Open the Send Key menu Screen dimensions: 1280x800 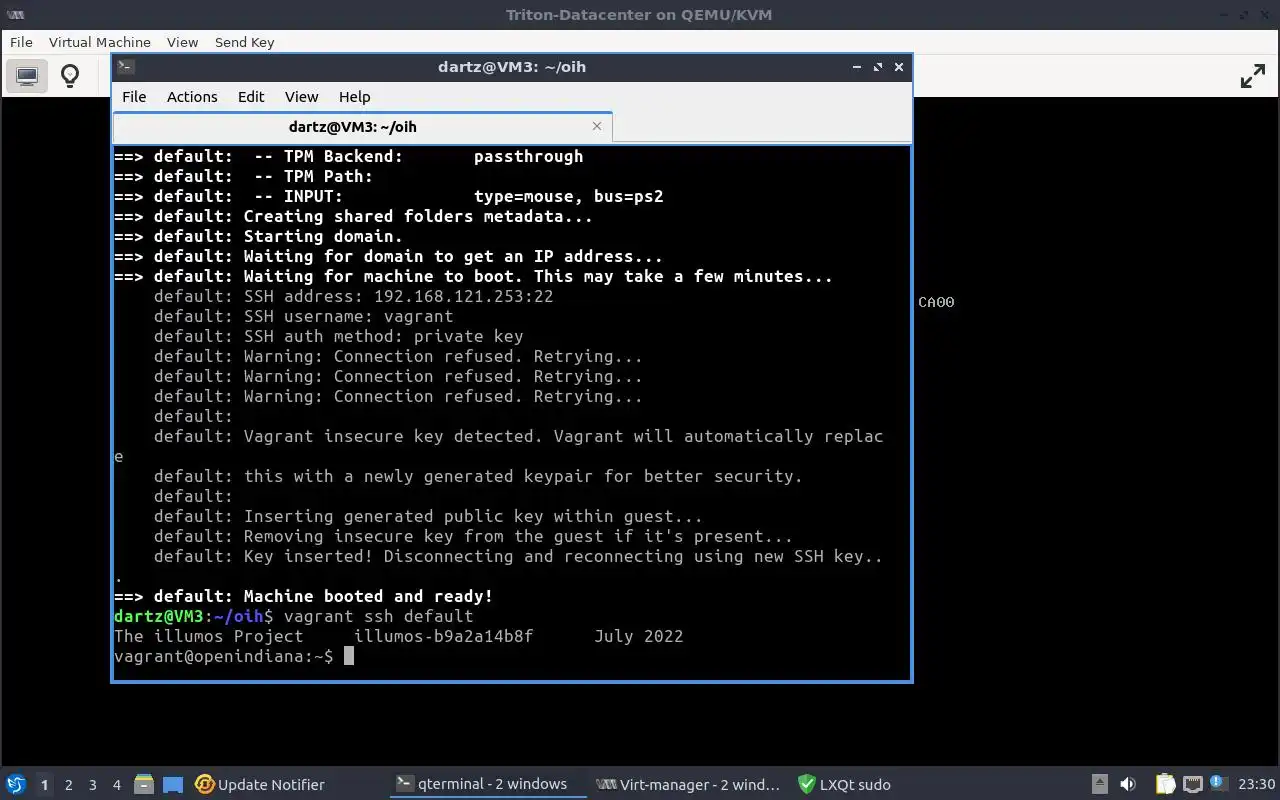pyautogui.click(x=244, y=42)
